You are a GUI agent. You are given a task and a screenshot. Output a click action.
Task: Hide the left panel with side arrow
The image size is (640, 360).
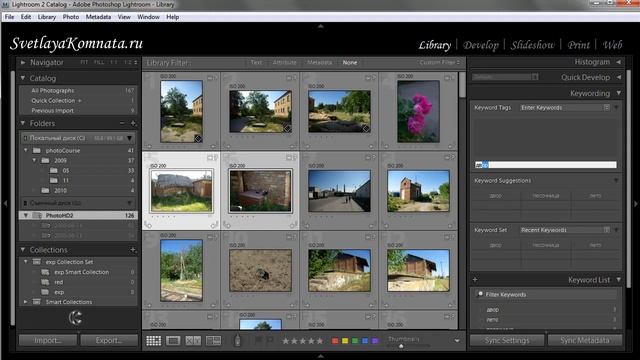tap(5, 203)
